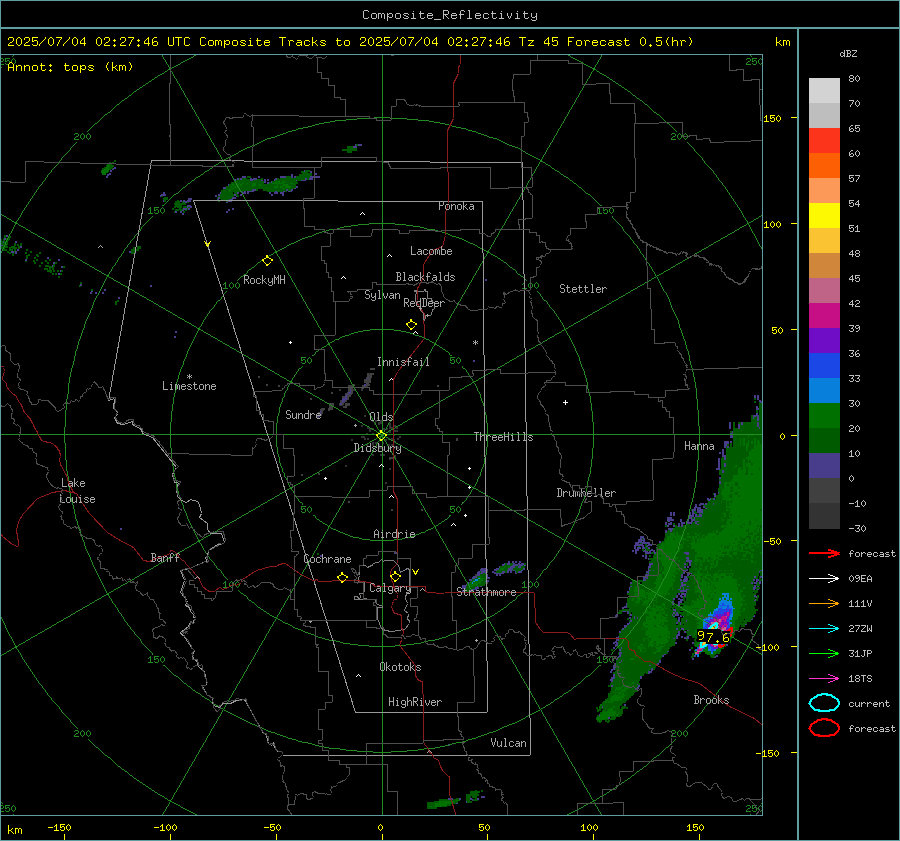The image size is (900, 841).
Task: Click the yellow 51-54 dBZ swatch
Action: 824,216
